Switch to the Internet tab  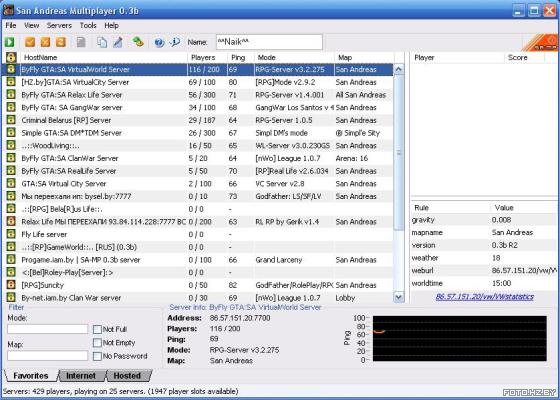(81, 376)
